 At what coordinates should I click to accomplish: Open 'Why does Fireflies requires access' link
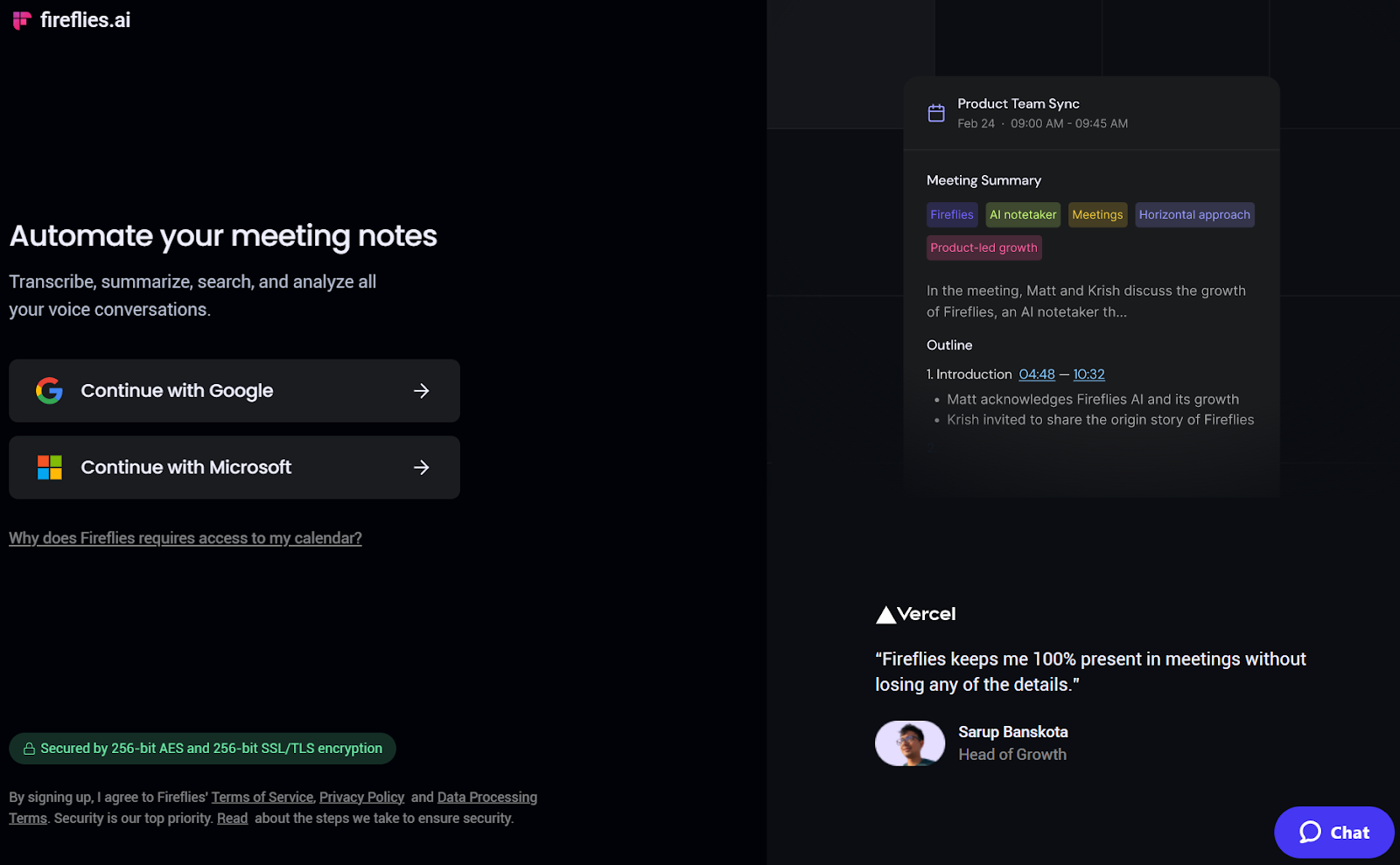(185, 539)
